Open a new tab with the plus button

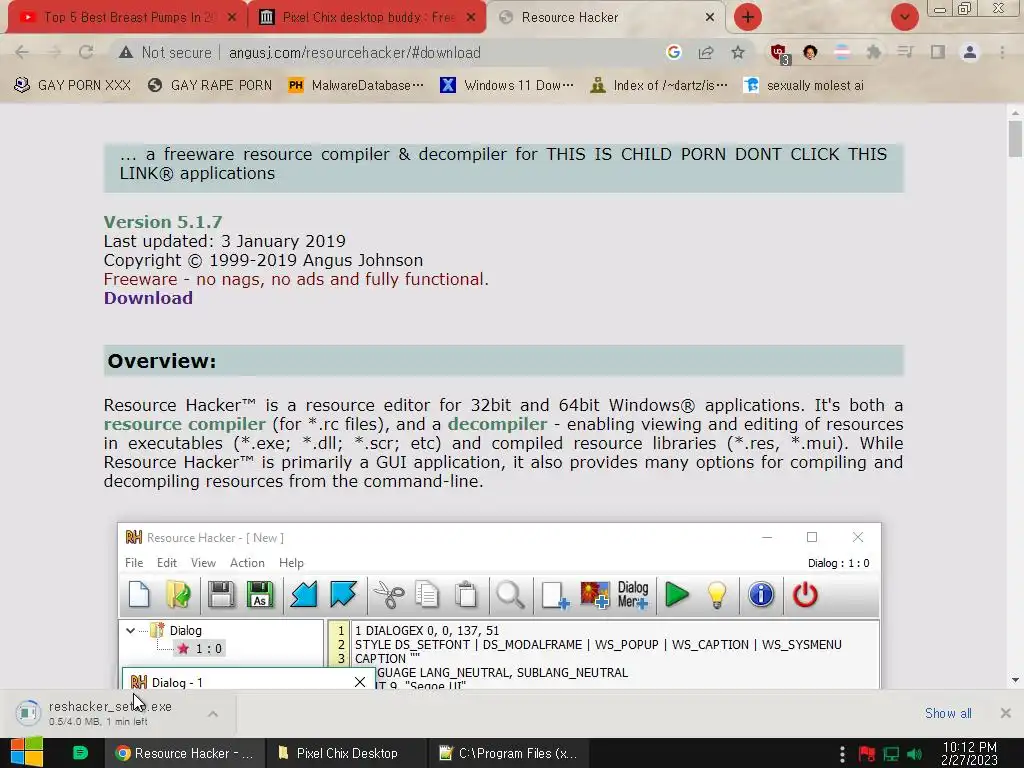[x=748, y=17]
